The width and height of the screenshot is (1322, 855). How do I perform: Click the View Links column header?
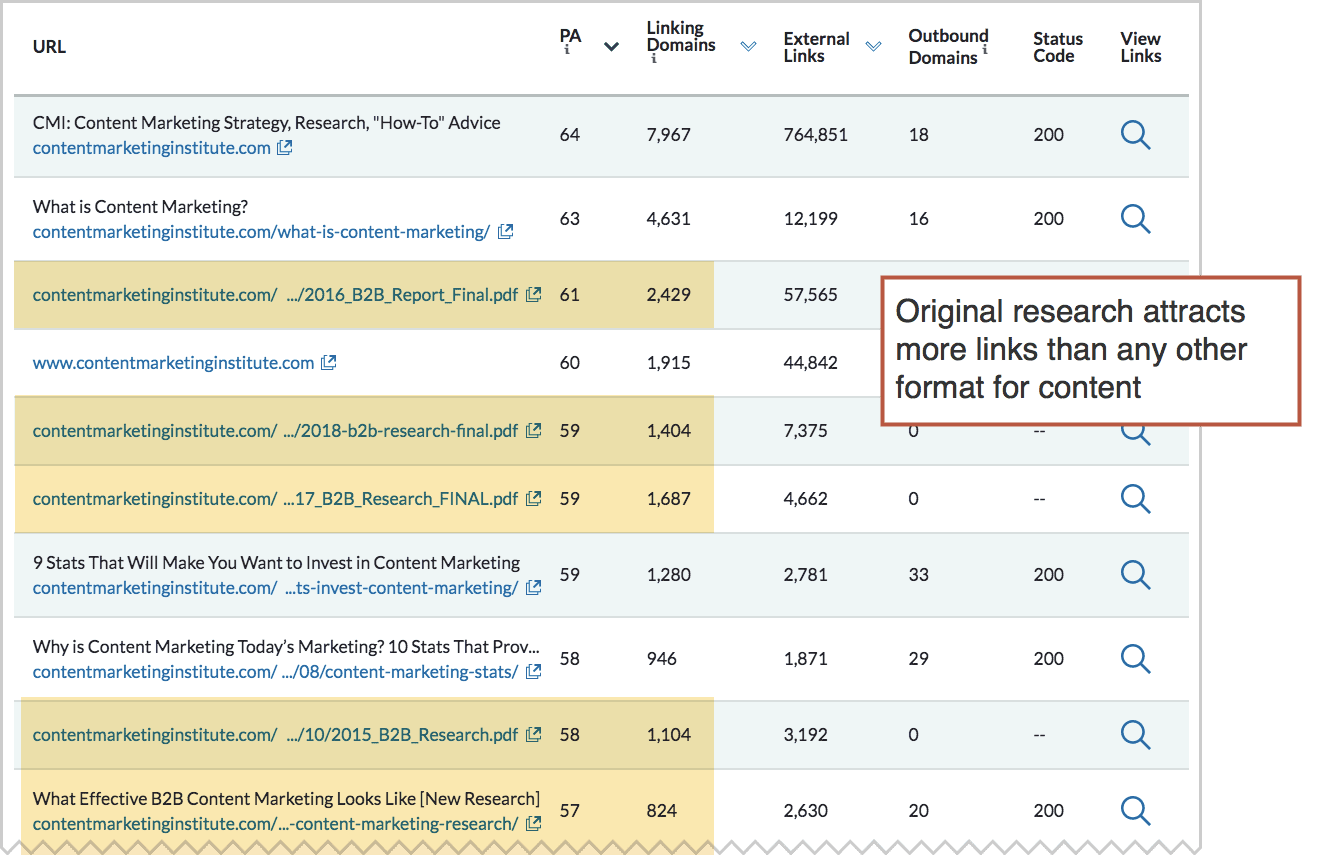(1141, 47)
